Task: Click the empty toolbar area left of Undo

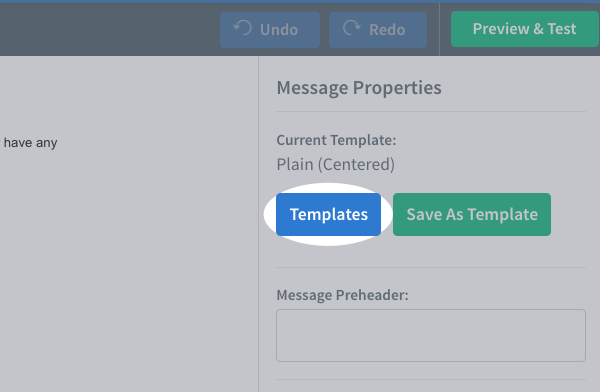Action: click(109, 30)
